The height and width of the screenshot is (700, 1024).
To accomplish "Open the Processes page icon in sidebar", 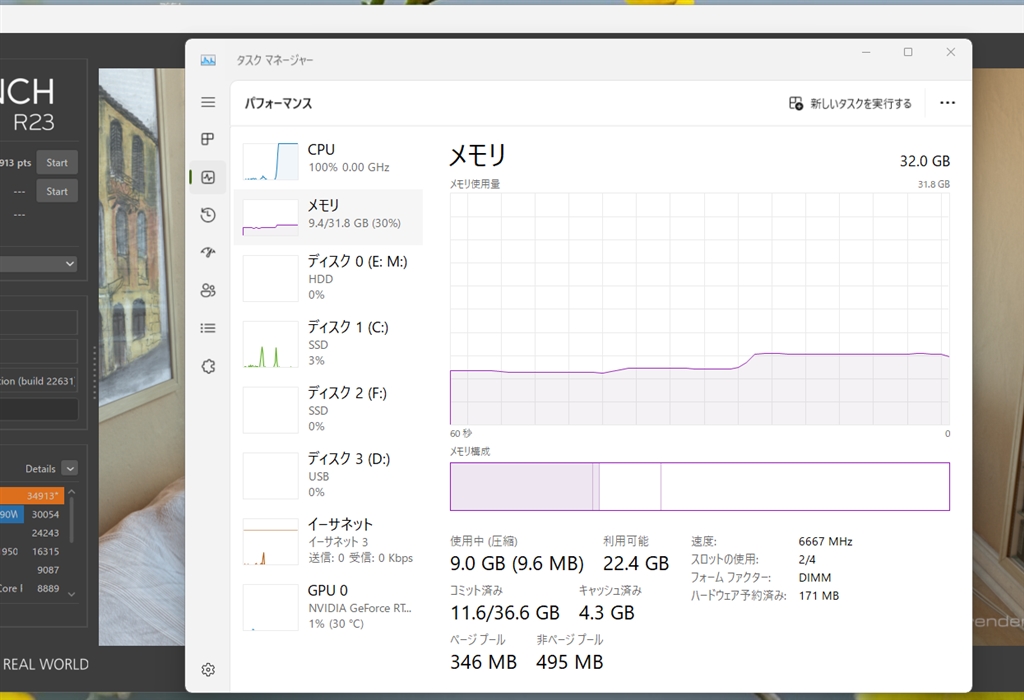I will tap(208, 138).
